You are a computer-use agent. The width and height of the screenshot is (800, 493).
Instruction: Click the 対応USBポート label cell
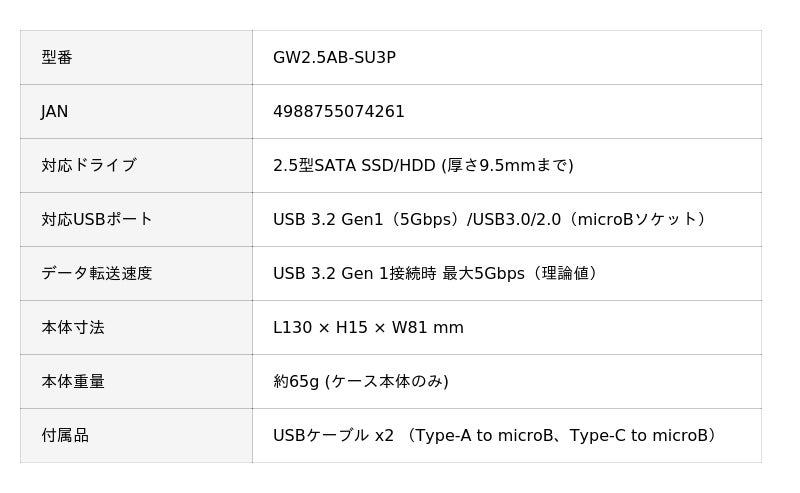click(x=96, y=220)
